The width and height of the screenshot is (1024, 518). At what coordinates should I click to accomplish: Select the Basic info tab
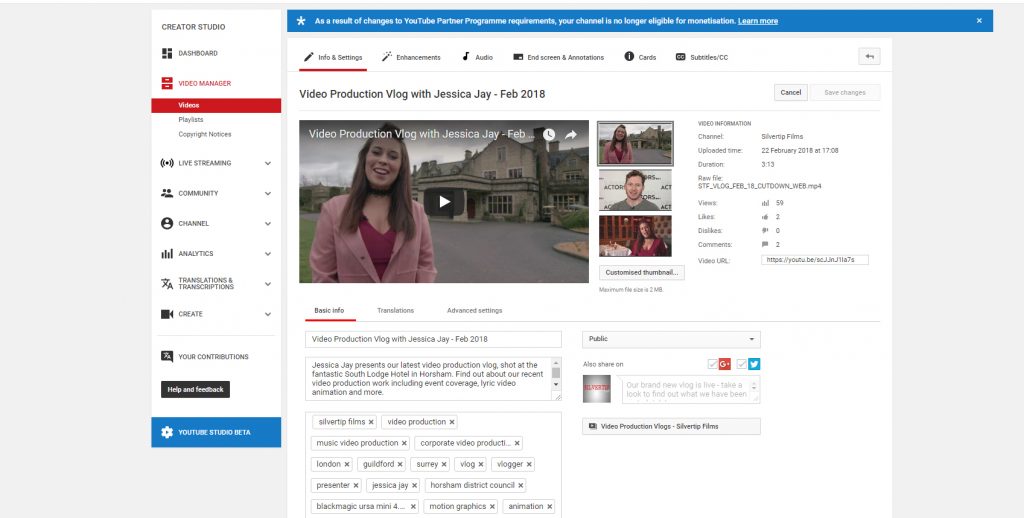tap(329, 311)
